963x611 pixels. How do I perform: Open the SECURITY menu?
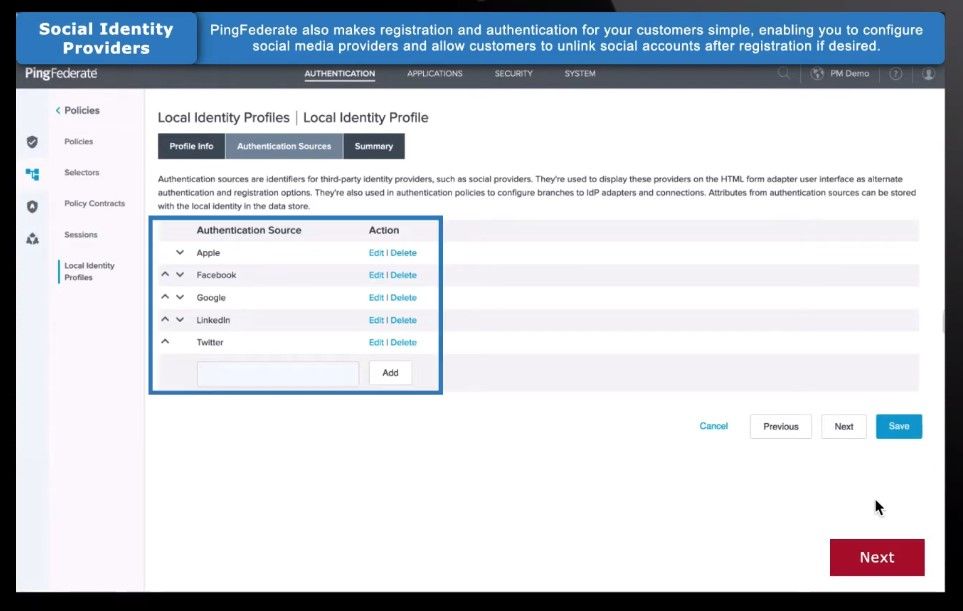click(x=513, y=74)
